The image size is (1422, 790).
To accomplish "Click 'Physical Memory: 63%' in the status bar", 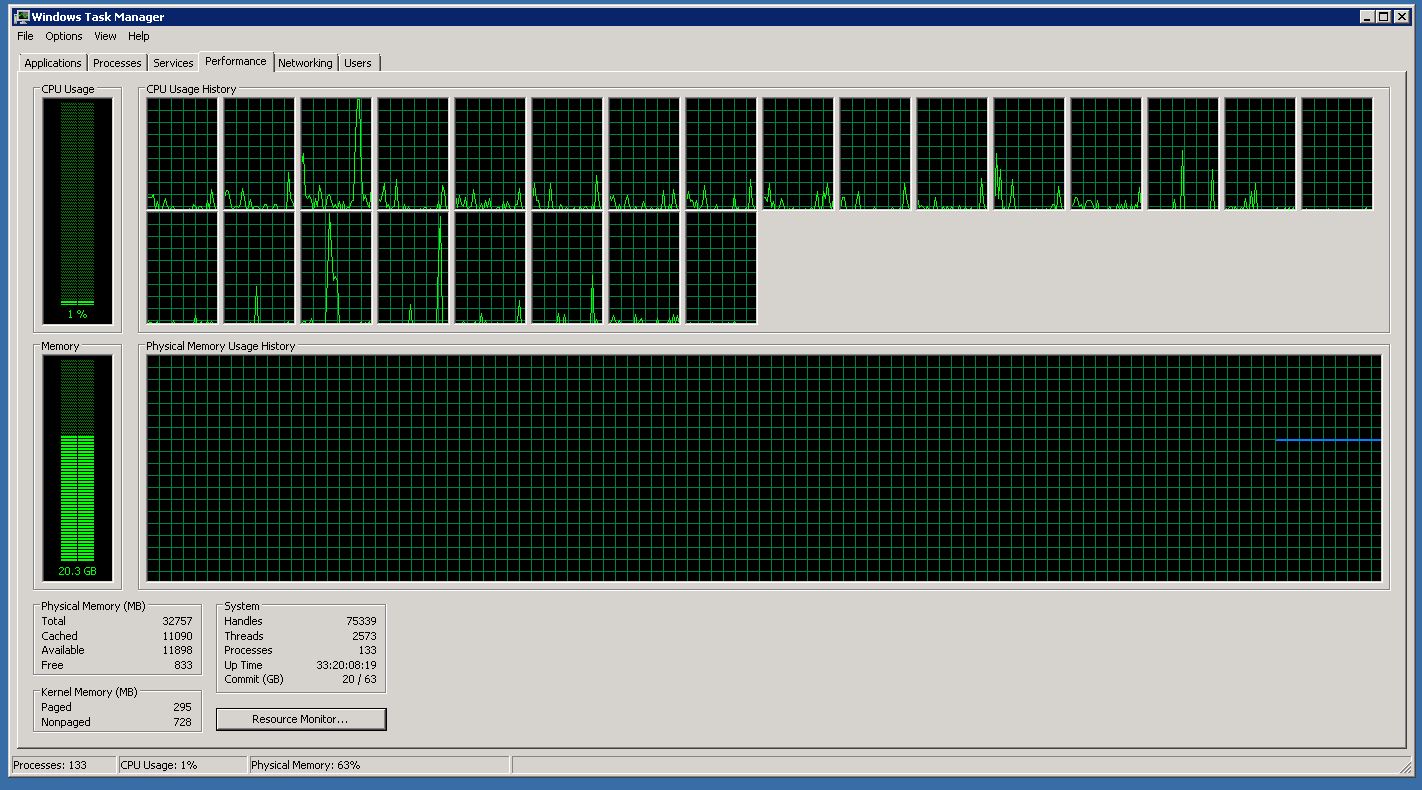I will pos(306,765).
